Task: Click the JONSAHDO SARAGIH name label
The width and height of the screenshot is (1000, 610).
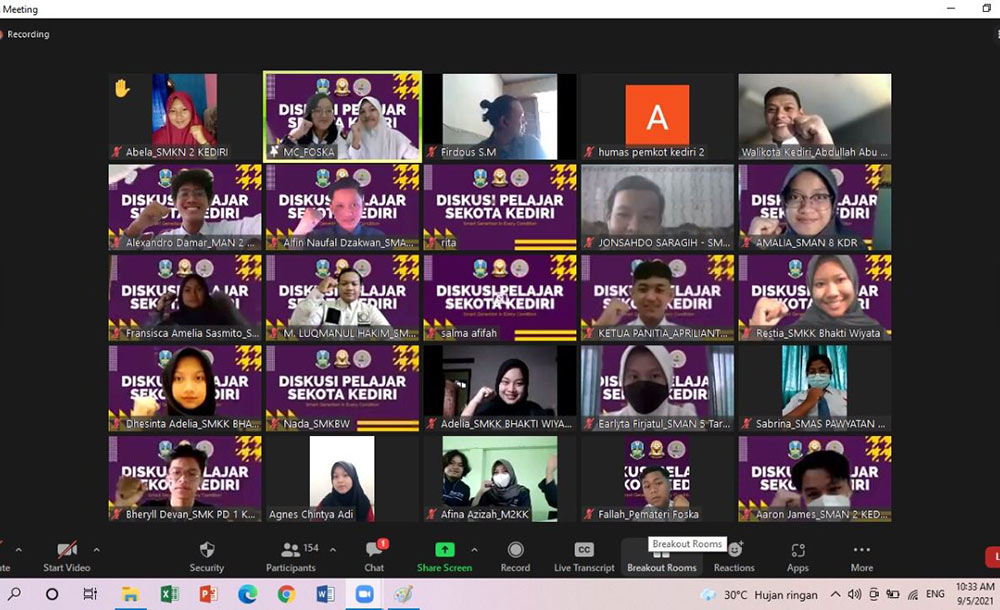Action: click(664, 242)
